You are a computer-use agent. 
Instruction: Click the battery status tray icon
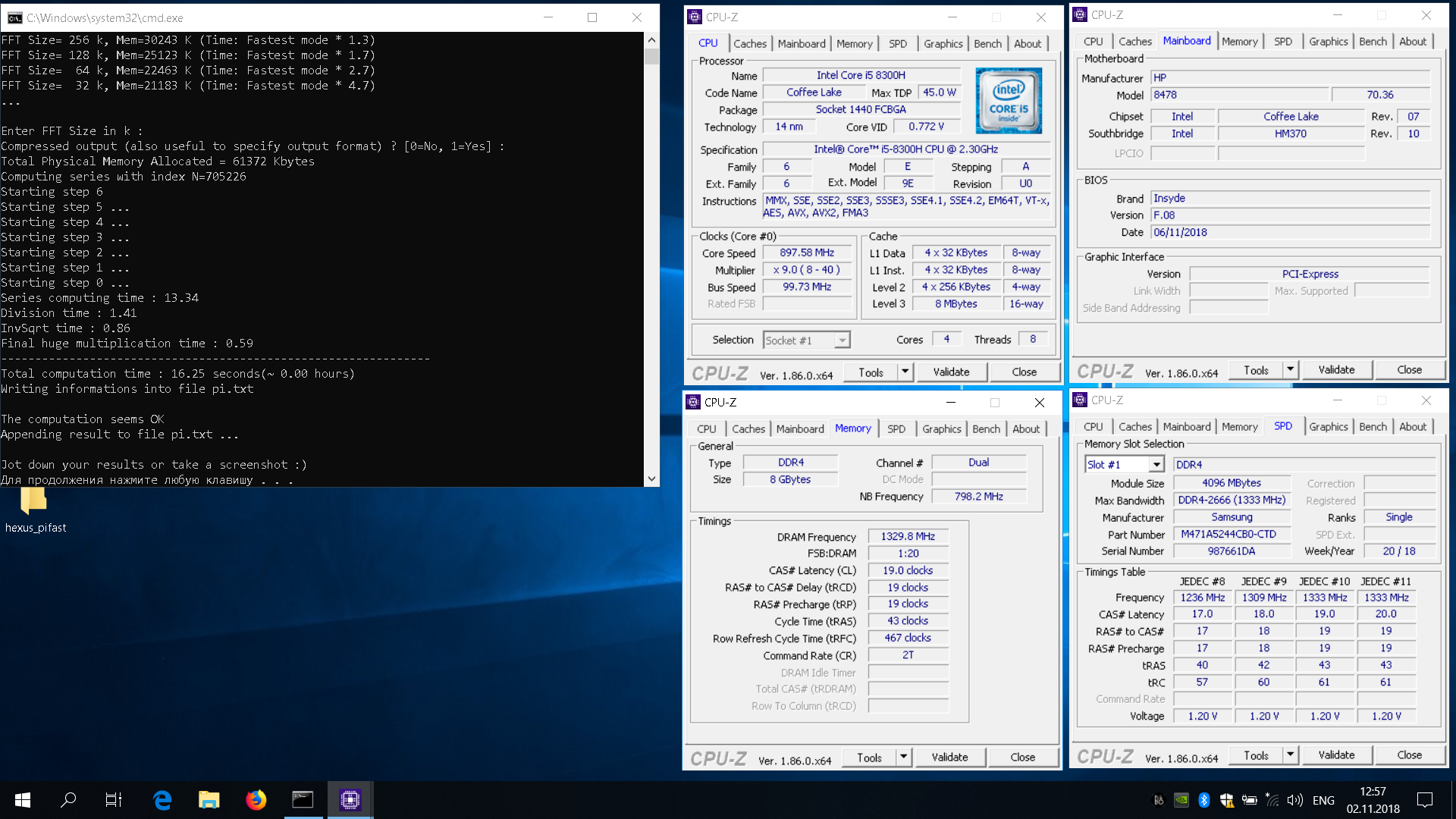tap(1249, 800)
